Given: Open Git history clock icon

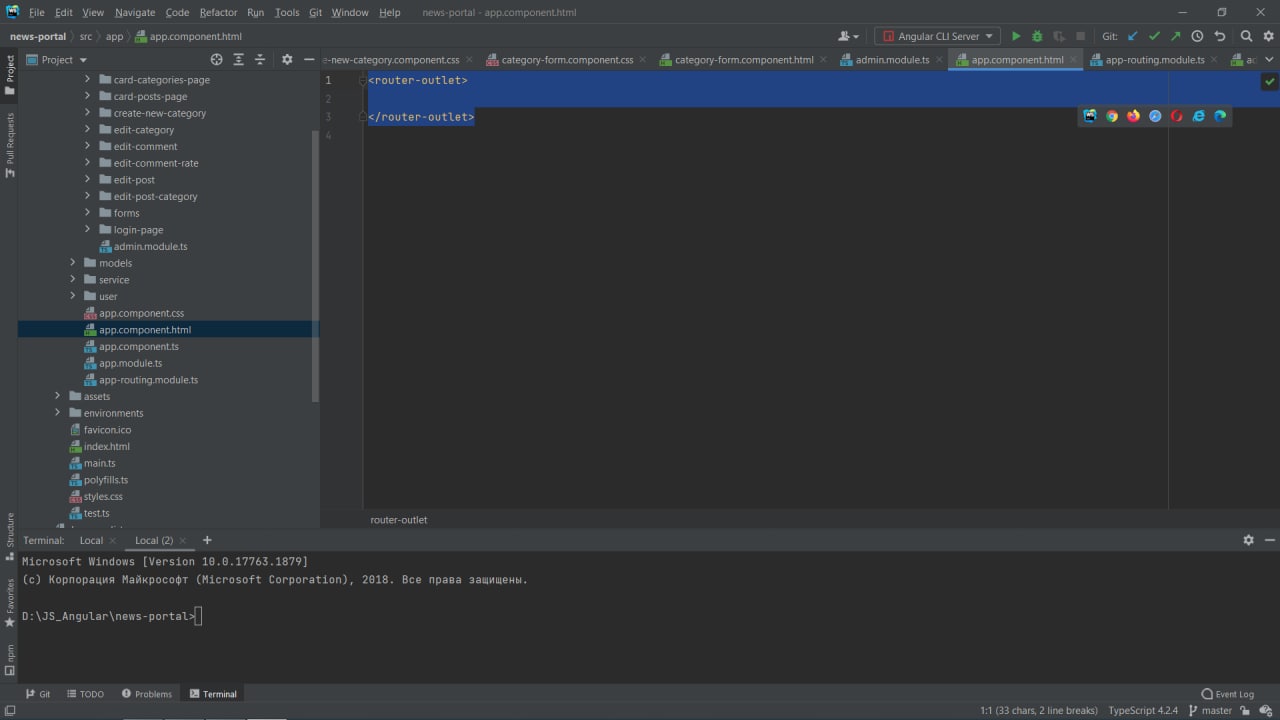Looking at the screenshot, I should 1197,36.
